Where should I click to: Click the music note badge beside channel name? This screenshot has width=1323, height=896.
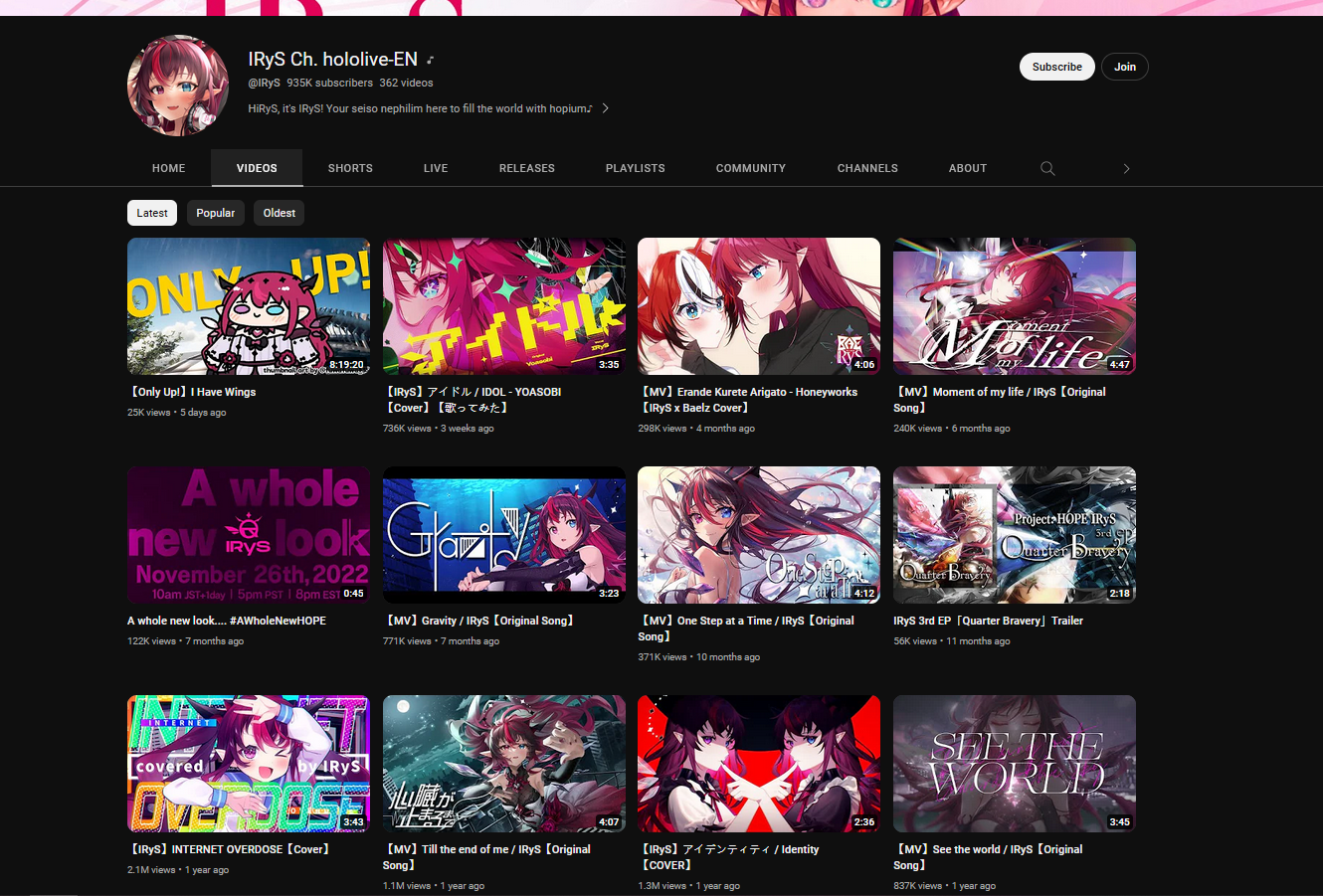click(x=431, y=61)
